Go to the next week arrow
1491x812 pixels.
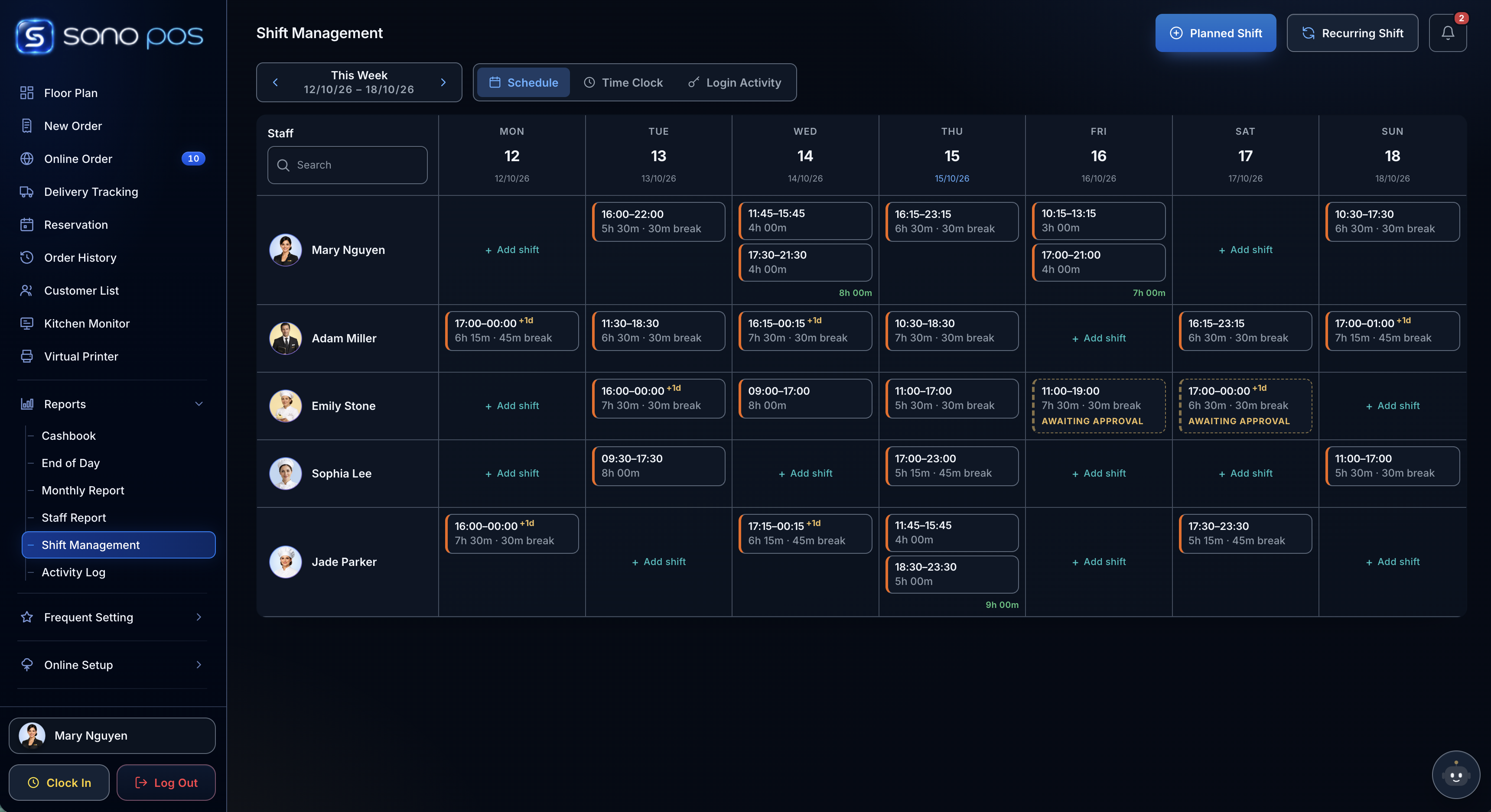[443, 82]
